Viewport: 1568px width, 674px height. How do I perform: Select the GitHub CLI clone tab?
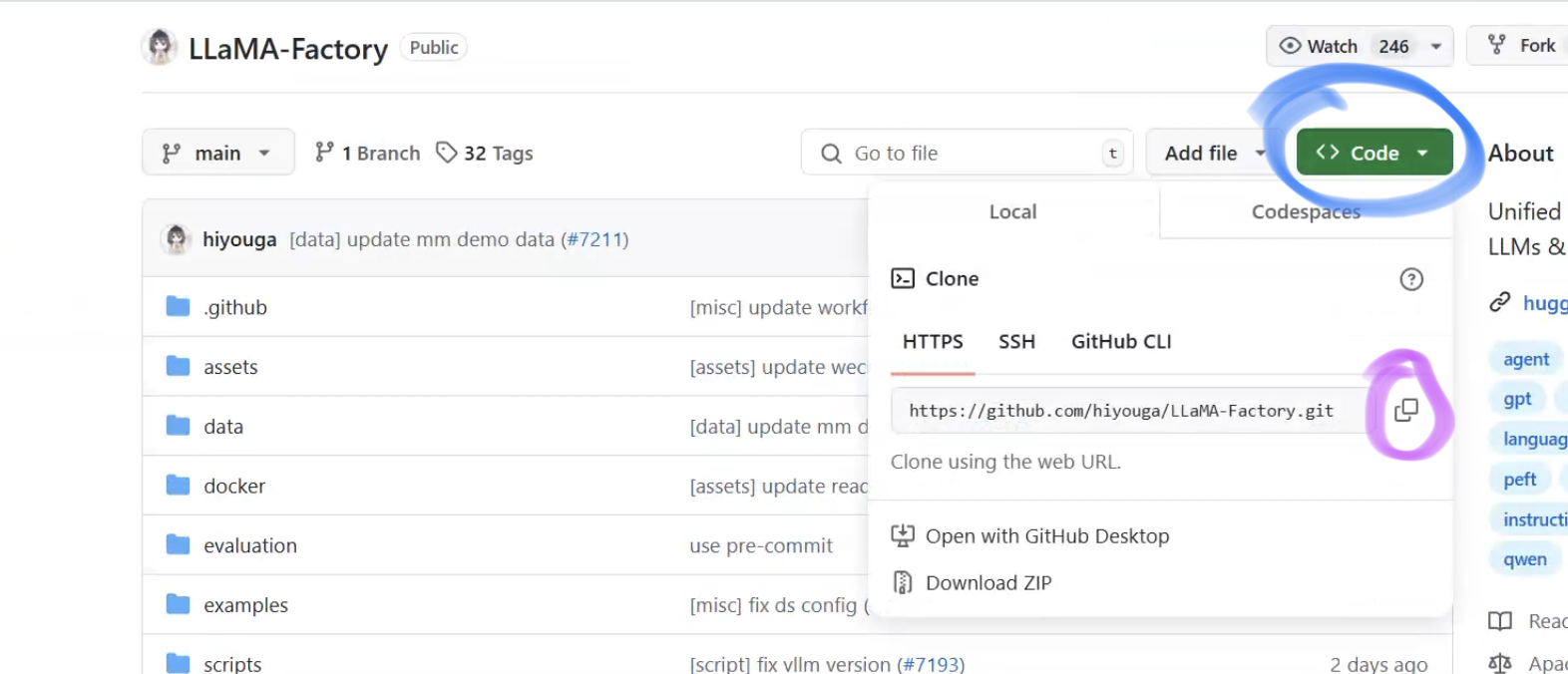coord(1121,342)
